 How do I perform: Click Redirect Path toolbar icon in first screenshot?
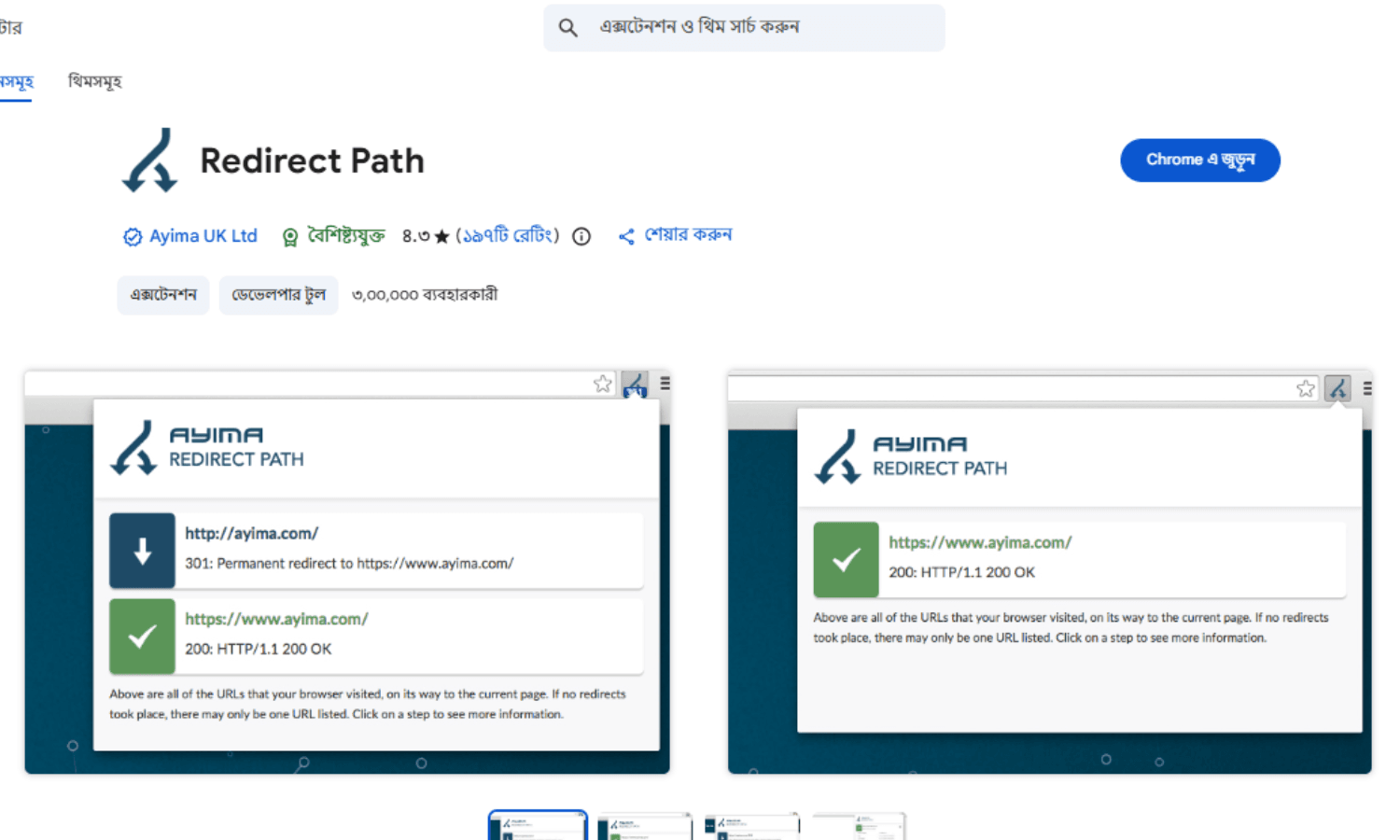pyautogui.click(x=635, y=384)
